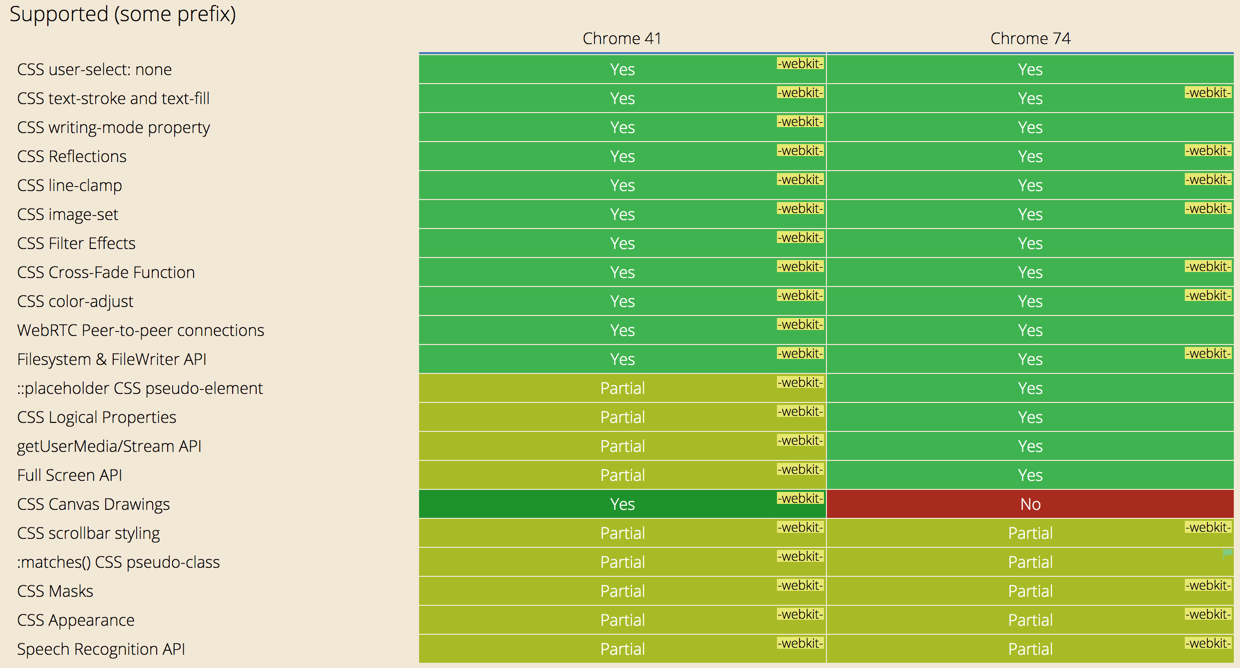
Task: Click Chrome 74 -webkit- badge for CSS Masks
Action: coord(1208,586)
